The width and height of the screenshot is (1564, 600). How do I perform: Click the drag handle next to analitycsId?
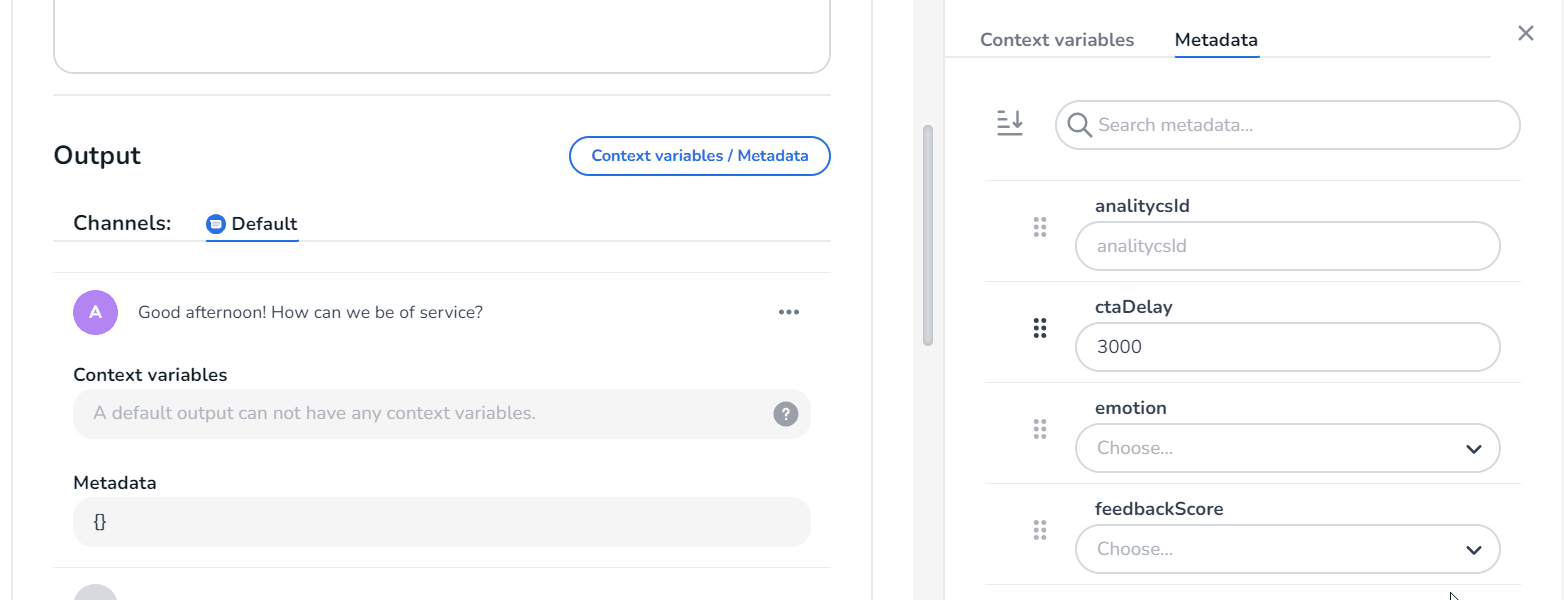[1040, 227]
